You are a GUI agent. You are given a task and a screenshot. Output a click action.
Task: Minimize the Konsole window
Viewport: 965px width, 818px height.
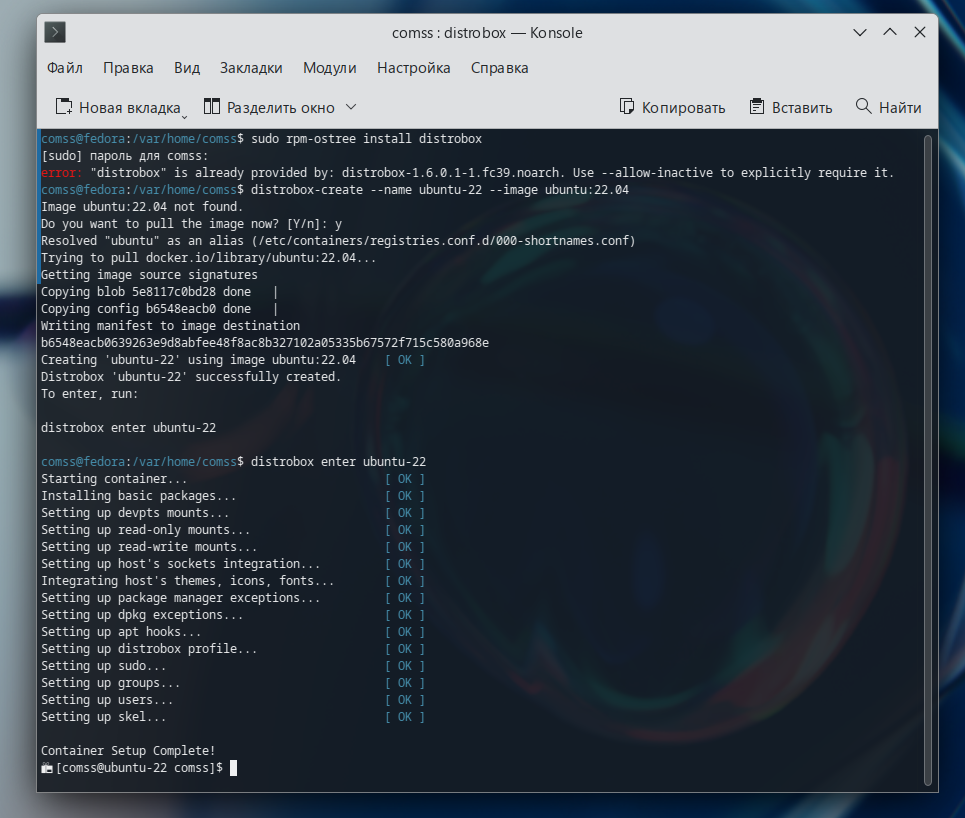pos(860,32)
